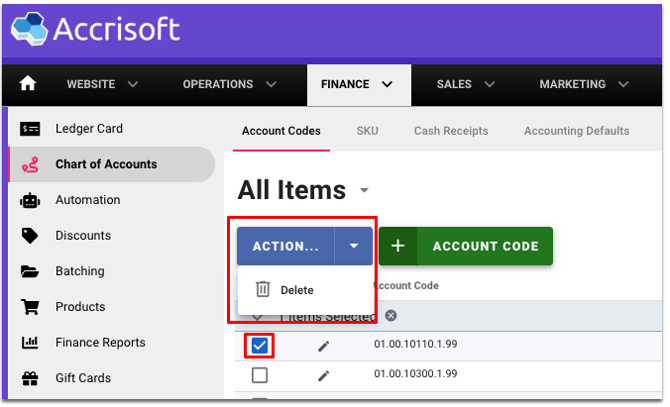Switch to the SKU tab
Image resolution: width=670 pixels, height=407 pixels.
pyautogui.click(x=367, y=131)
